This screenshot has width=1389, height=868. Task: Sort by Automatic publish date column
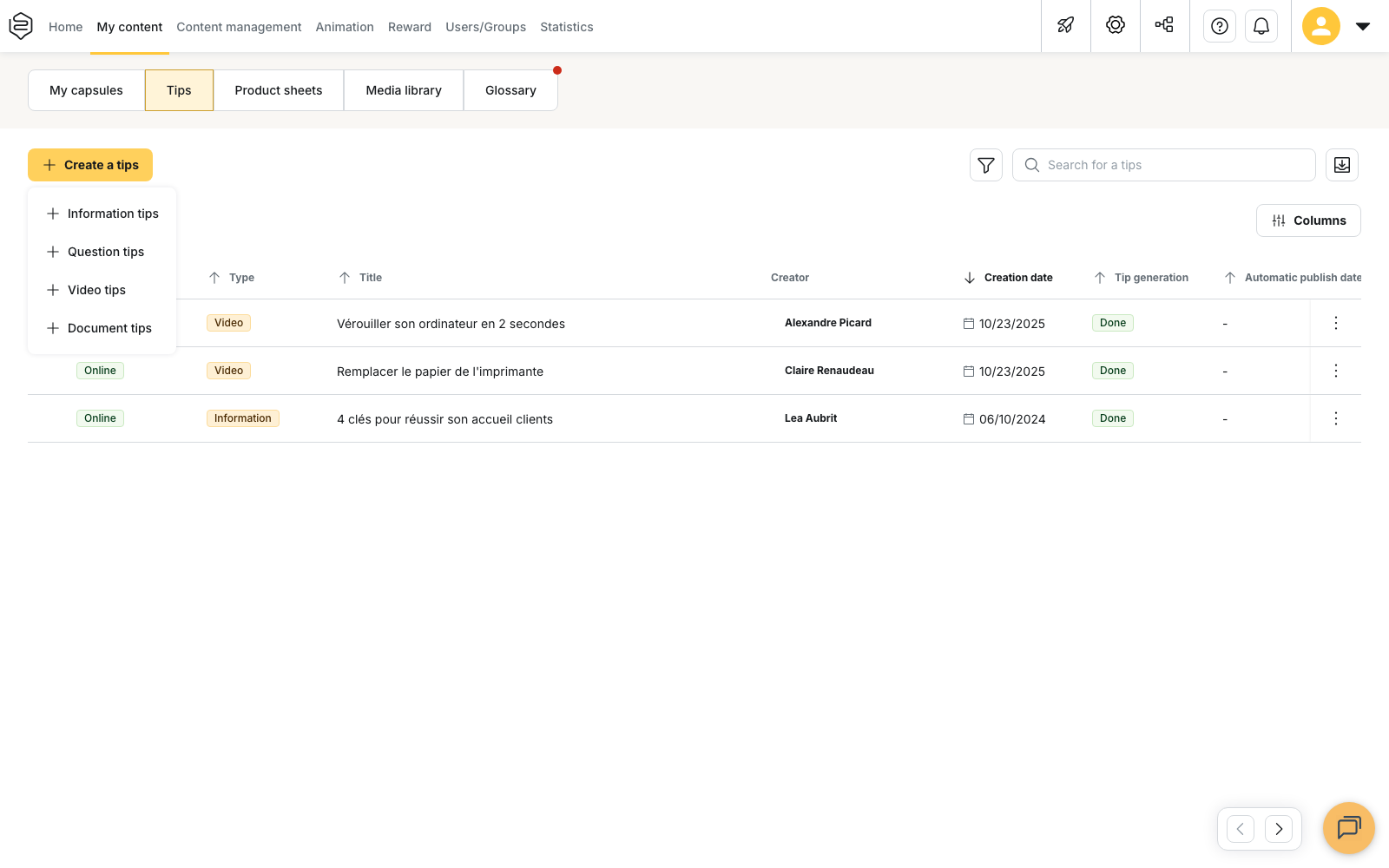1293,278
